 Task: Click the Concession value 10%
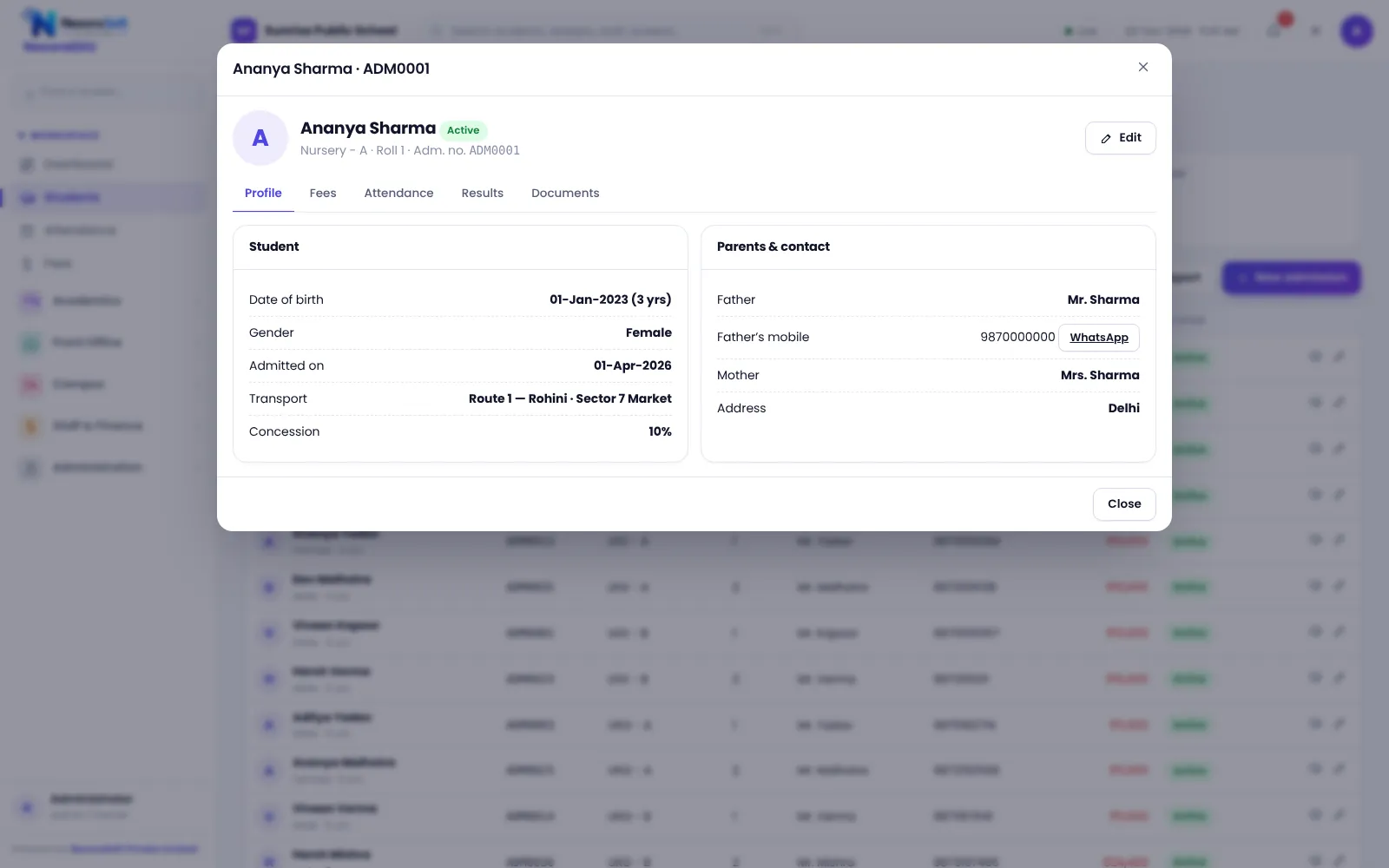(660, 431)
